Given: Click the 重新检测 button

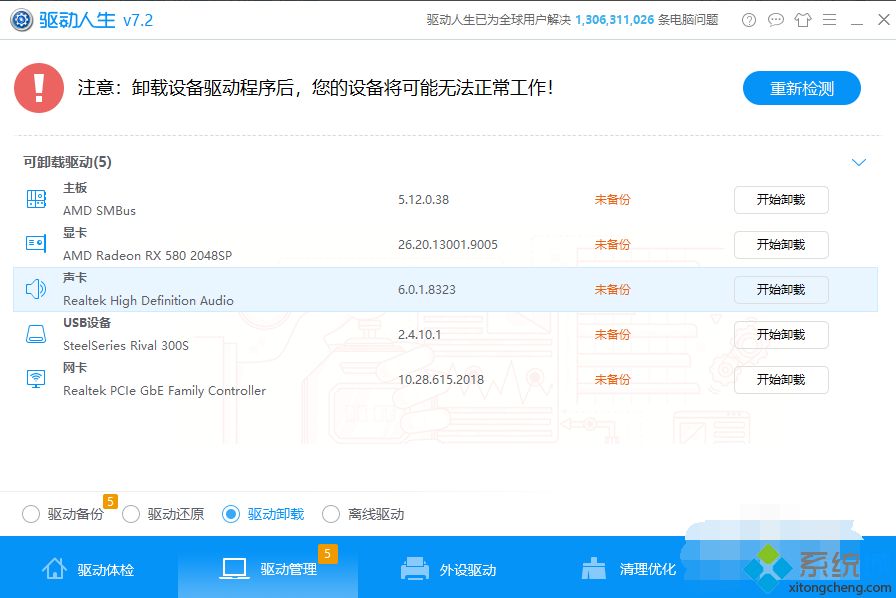Looking at the screenshot, I should (801, 88).
